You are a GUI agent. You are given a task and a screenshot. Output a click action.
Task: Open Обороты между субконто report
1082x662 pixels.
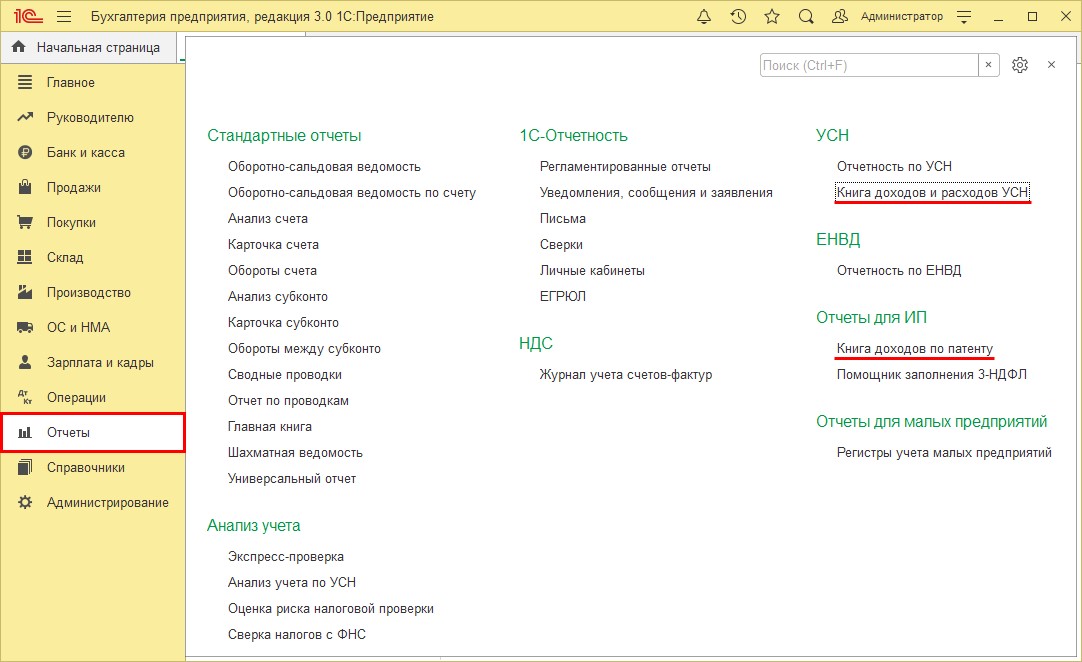tap(304, 349)
